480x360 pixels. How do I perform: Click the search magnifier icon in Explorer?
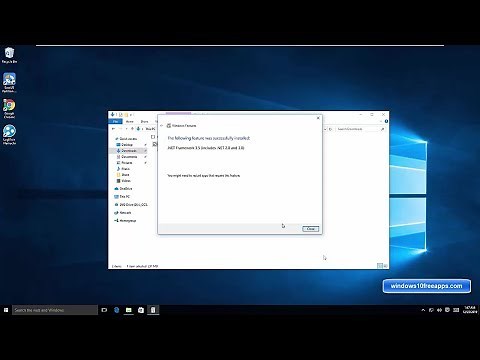(383, 129)
